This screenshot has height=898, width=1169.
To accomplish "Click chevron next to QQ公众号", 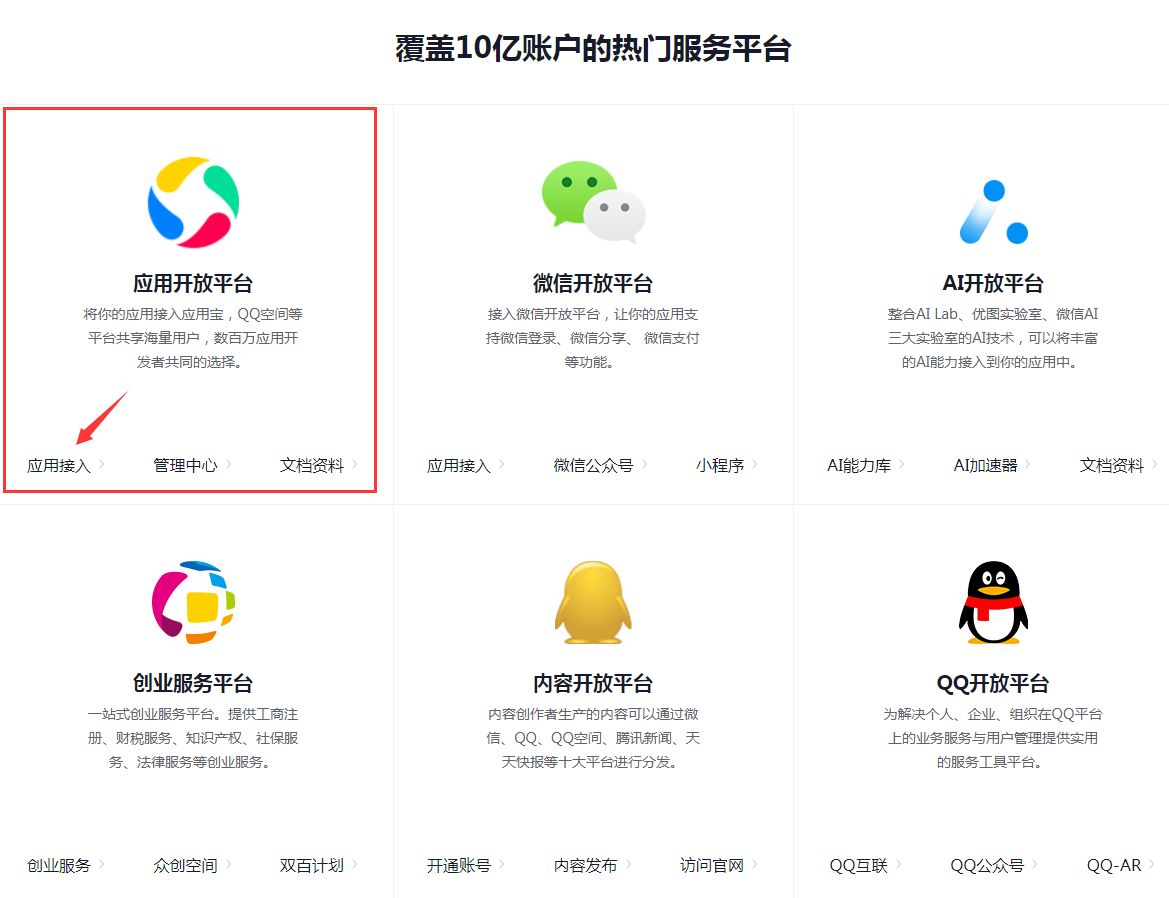I will 1036,864.
